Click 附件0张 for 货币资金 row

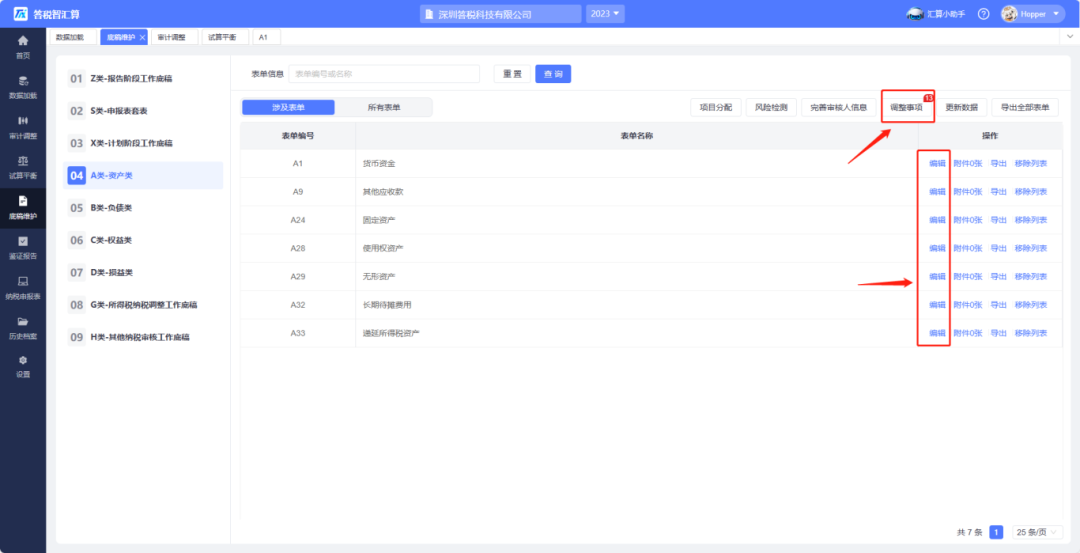tap(968, 164)
